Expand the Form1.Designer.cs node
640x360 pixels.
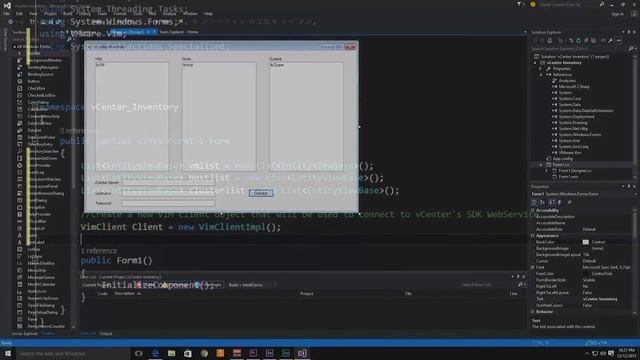(547, 171)
